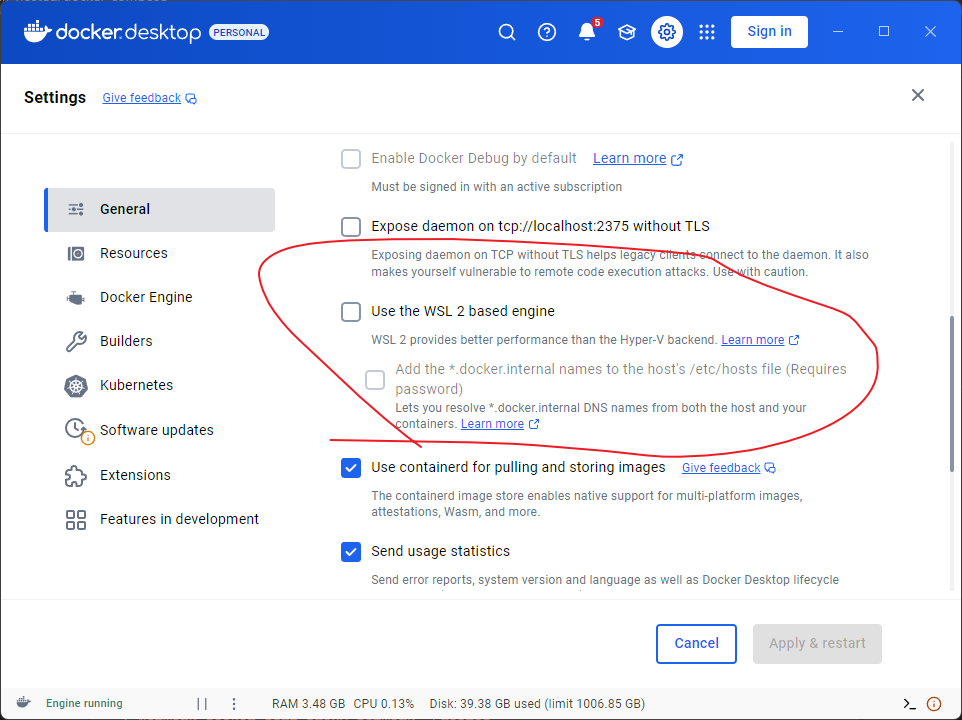Image resolution: width=962 pixels, height=720 pixels.
Task: Go to Kubernetes settings
Action: [160, 385]
